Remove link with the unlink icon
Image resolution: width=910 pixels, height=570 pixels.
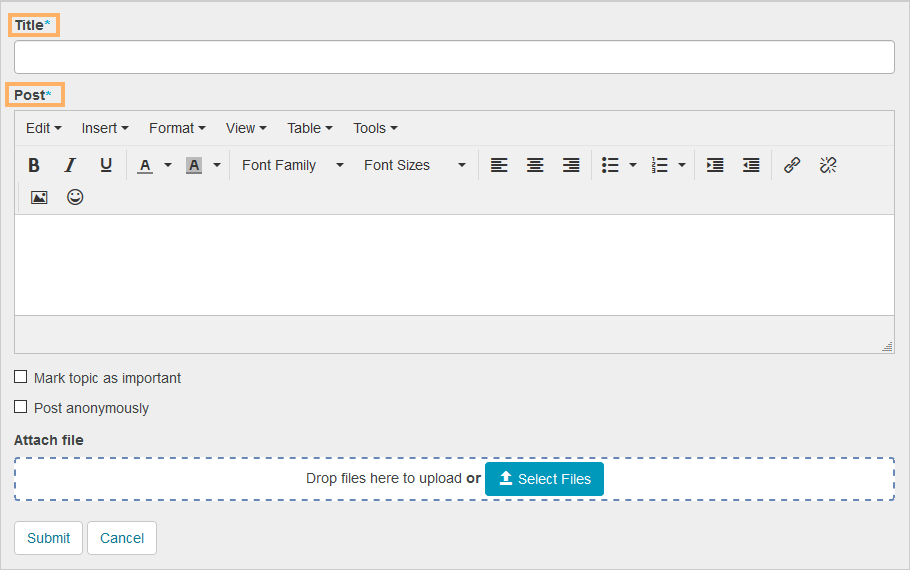coord(828,165)
